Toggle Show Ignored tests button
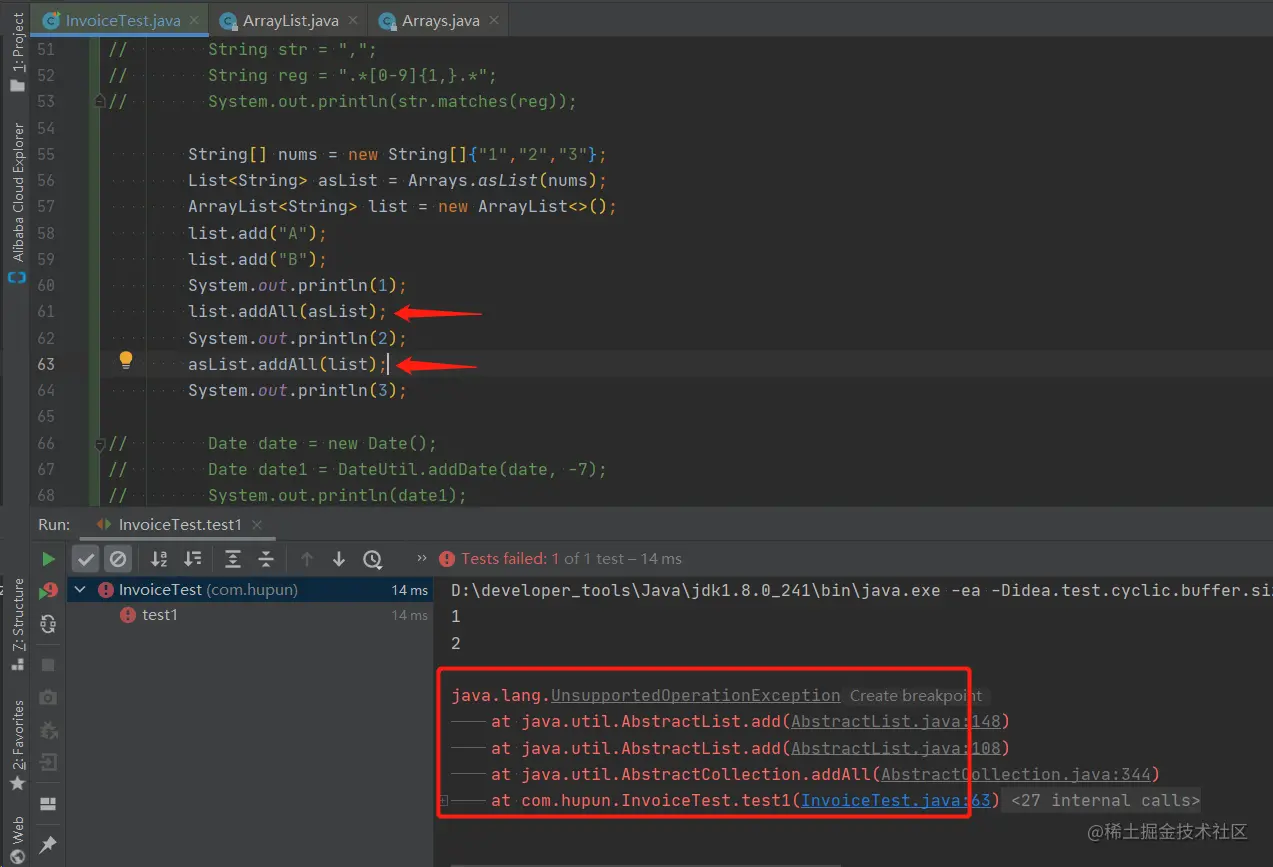 point(118,559)
